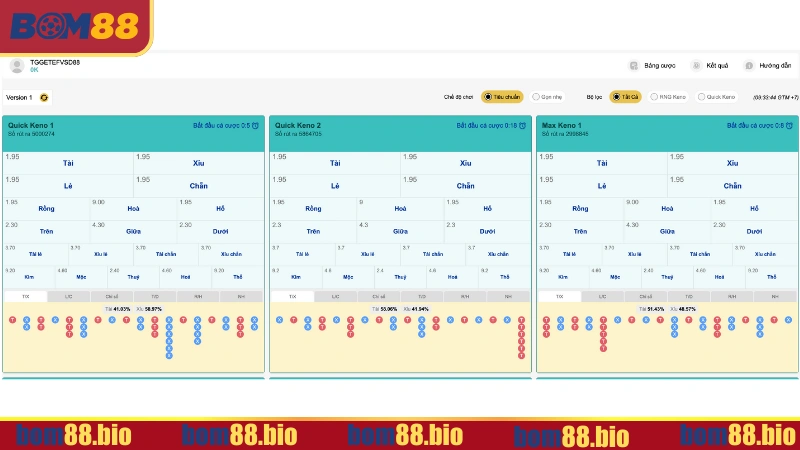Bet on Lẻ in Quick Keno 1
The height and width of the screenshot is (450, 800).
click(x=68, y=186)
